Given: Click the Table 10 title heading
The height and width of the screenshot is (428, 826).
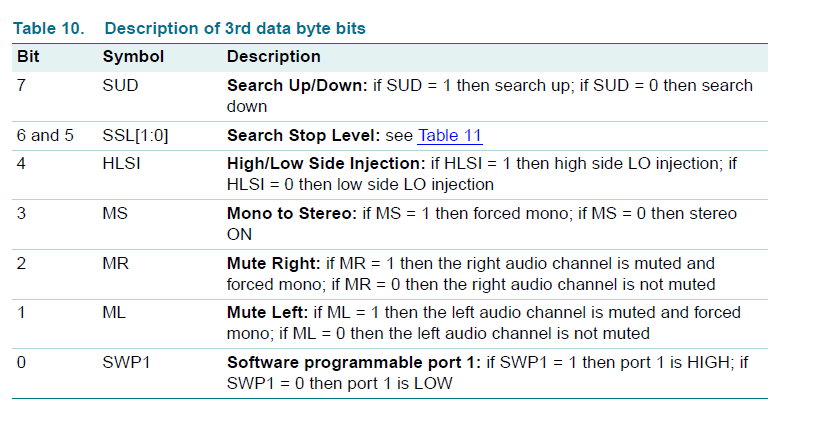Looking at the screenshot, I should pyautogui.click(x=189, y=28).
